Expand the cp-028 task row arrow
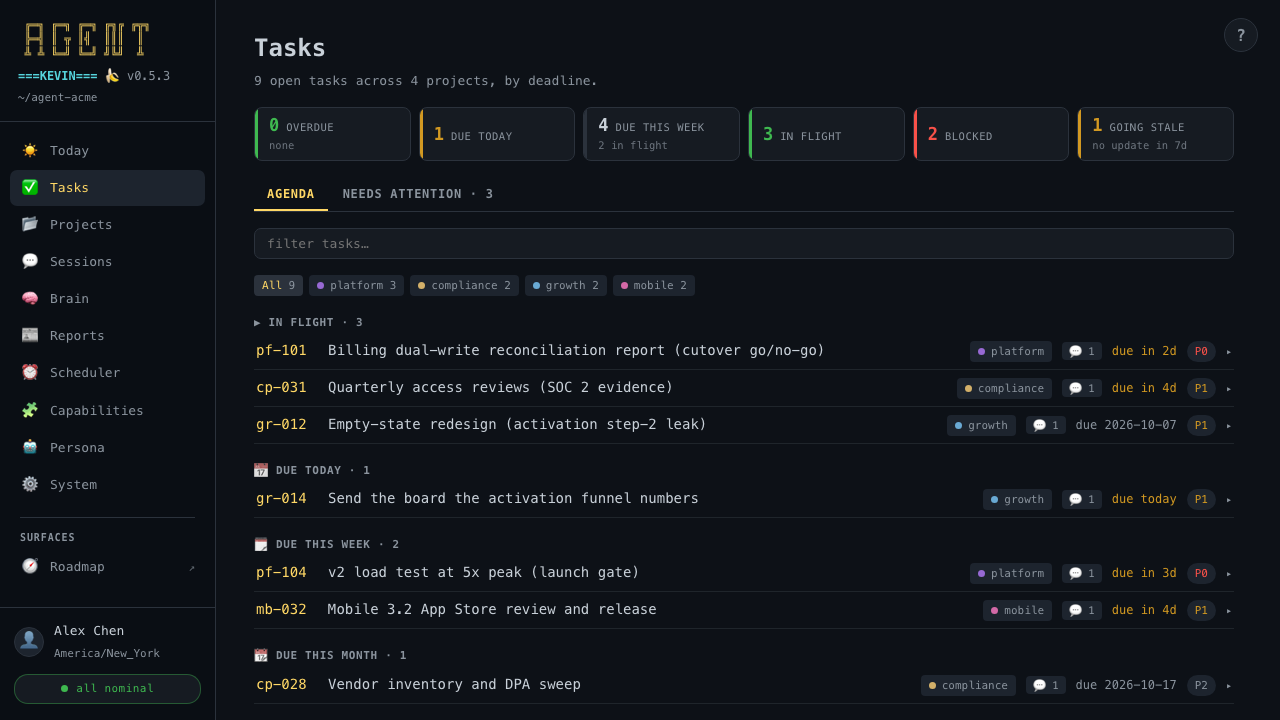1280x720 pixels. pyautogui.click(x=1229, y=685)
